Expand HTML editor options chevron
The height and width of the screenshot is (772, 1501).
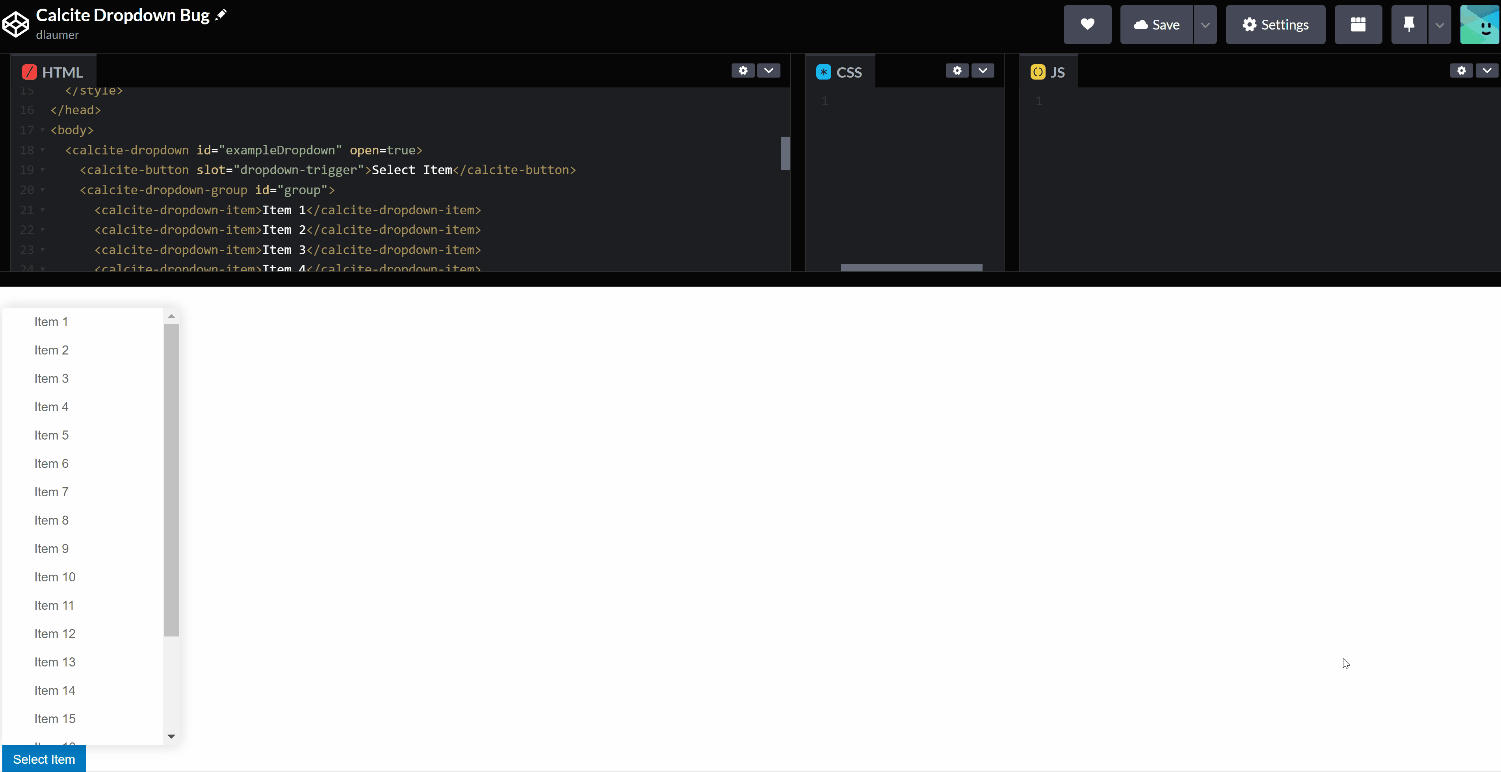click(768, 70)
